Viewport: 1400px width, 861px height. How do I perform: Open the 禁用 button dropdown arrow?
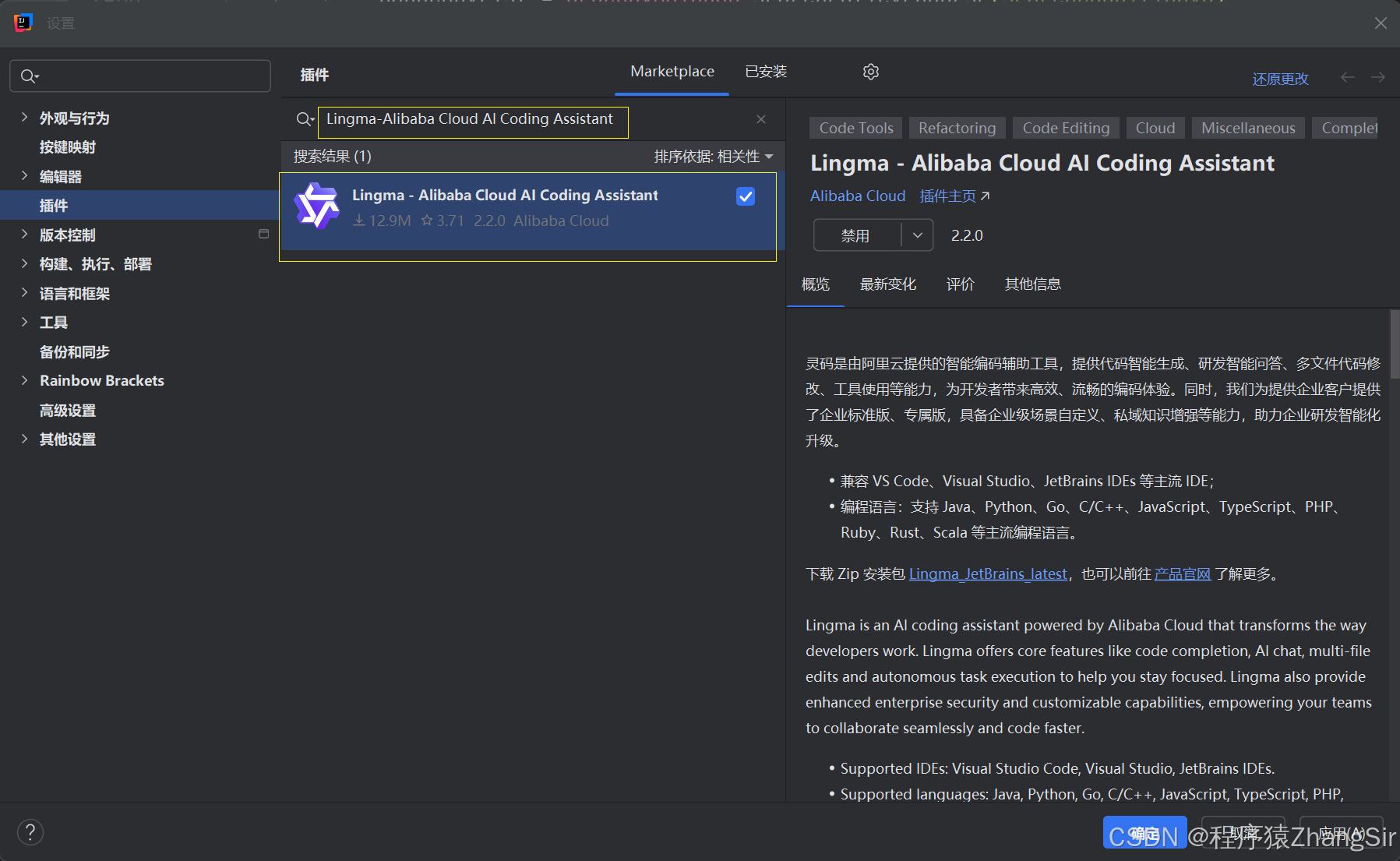coord(918,235)
